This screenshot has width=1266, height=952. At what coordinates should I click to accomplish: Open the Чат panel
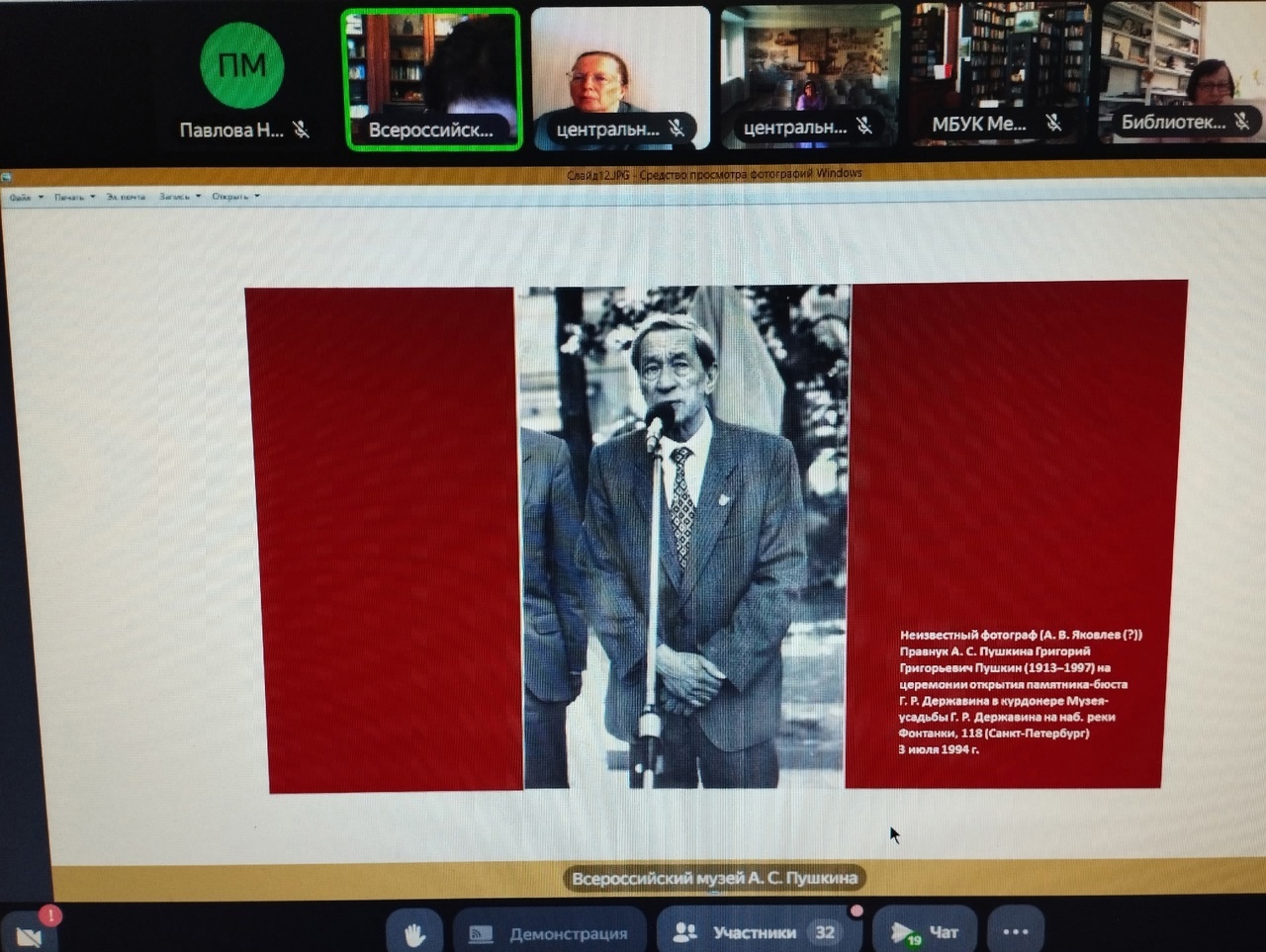[x=924, y=931]
